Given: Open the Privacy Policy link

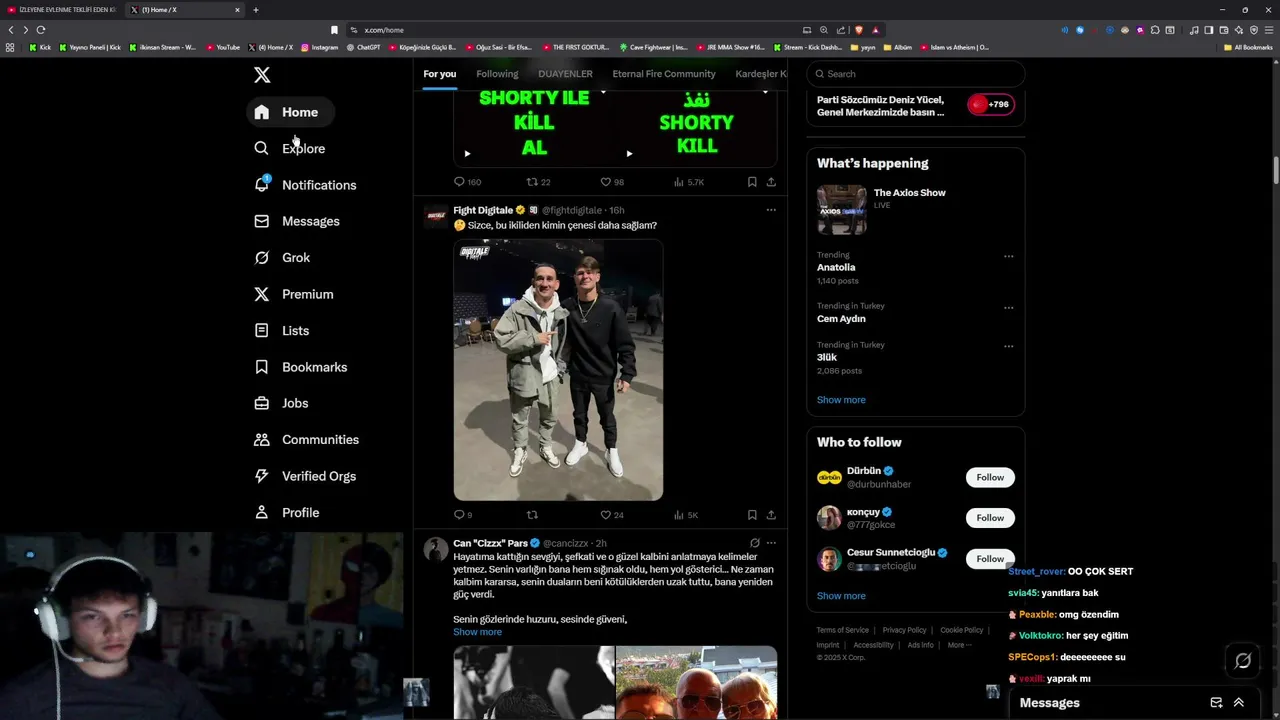Looking at the screenshot, I should click(x=904, y=630).
